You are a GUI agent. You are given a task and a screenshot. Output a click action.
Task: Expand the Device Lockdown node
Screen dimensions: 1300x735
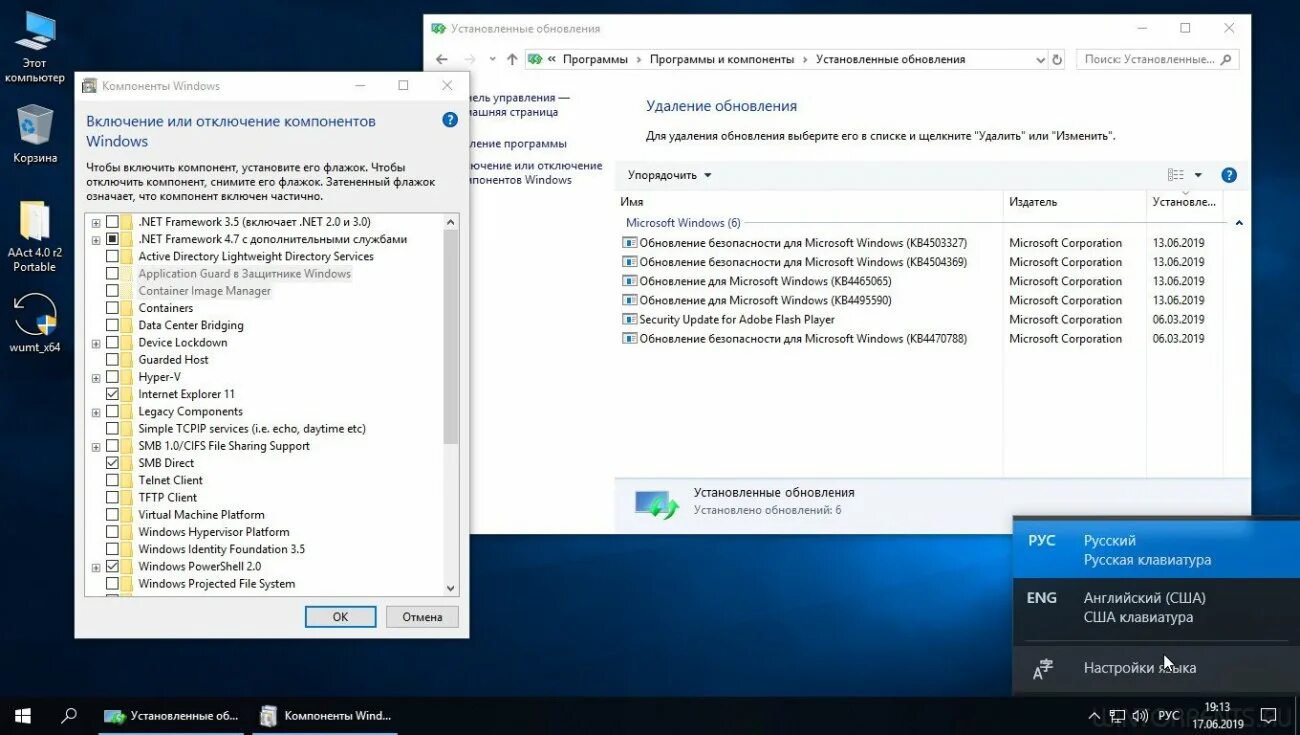96,343
